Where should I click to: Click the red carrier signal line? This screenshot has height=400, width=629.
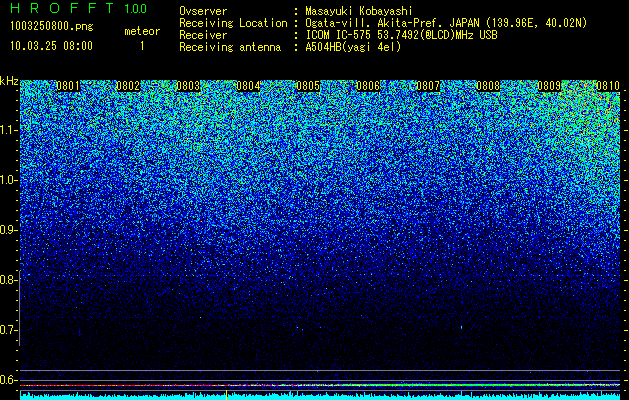tap(320, 386)
